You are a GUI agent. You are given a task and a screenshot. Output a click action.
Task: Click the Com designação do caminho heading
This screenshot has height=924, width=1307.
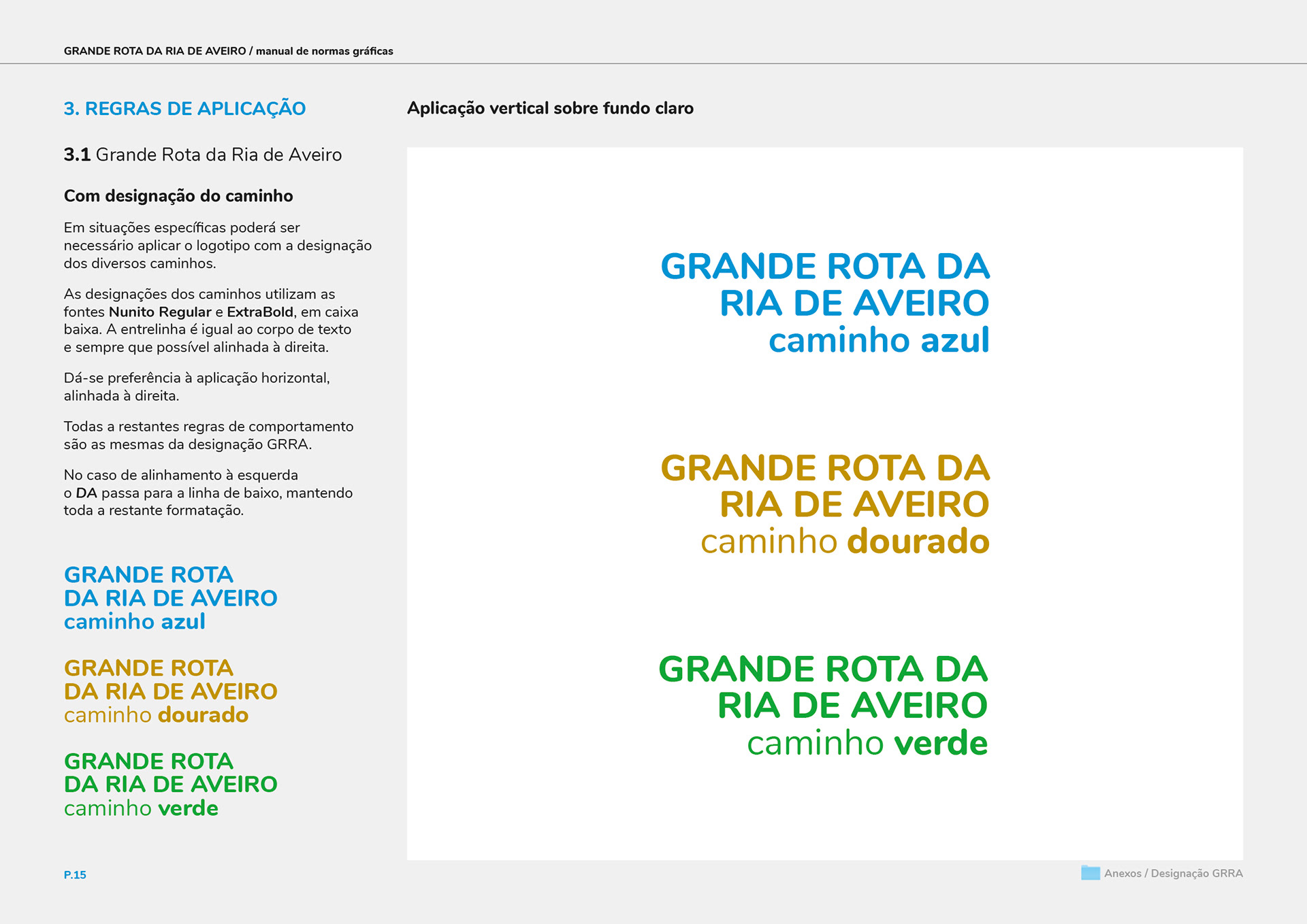pyautogui.click(x=178, y=196)
